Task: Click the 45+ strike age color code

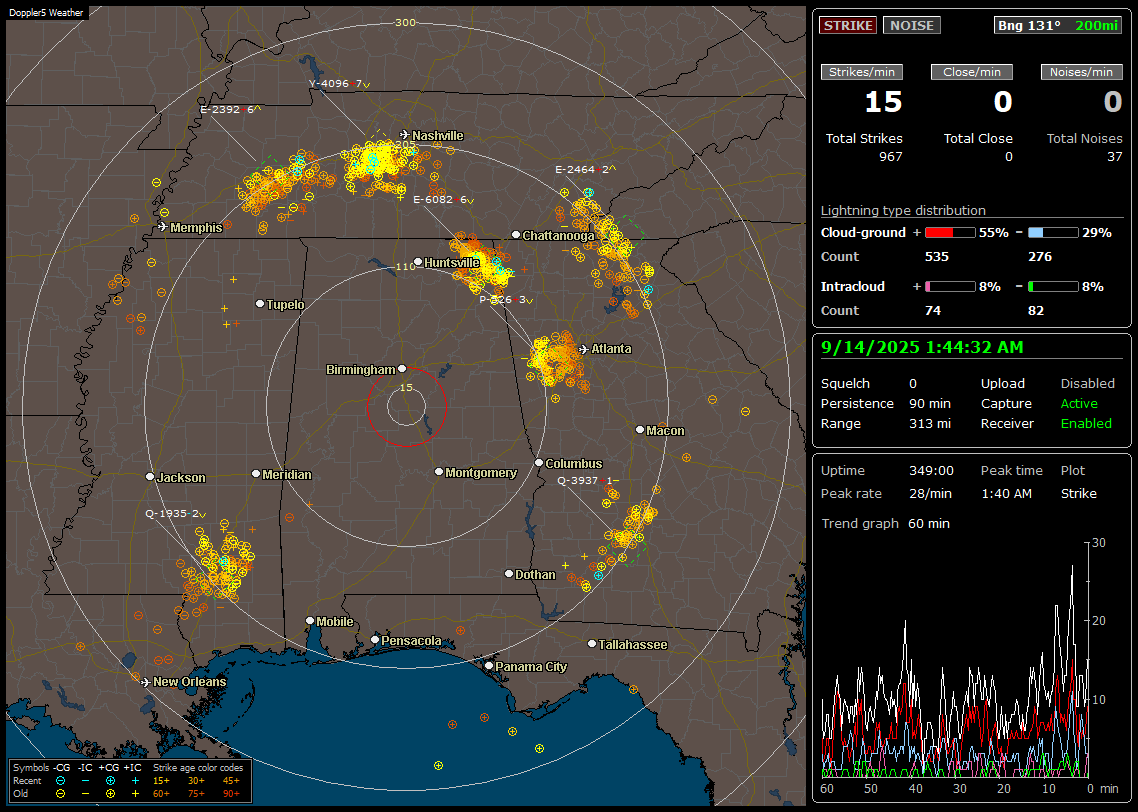Action: click(231, 781)
